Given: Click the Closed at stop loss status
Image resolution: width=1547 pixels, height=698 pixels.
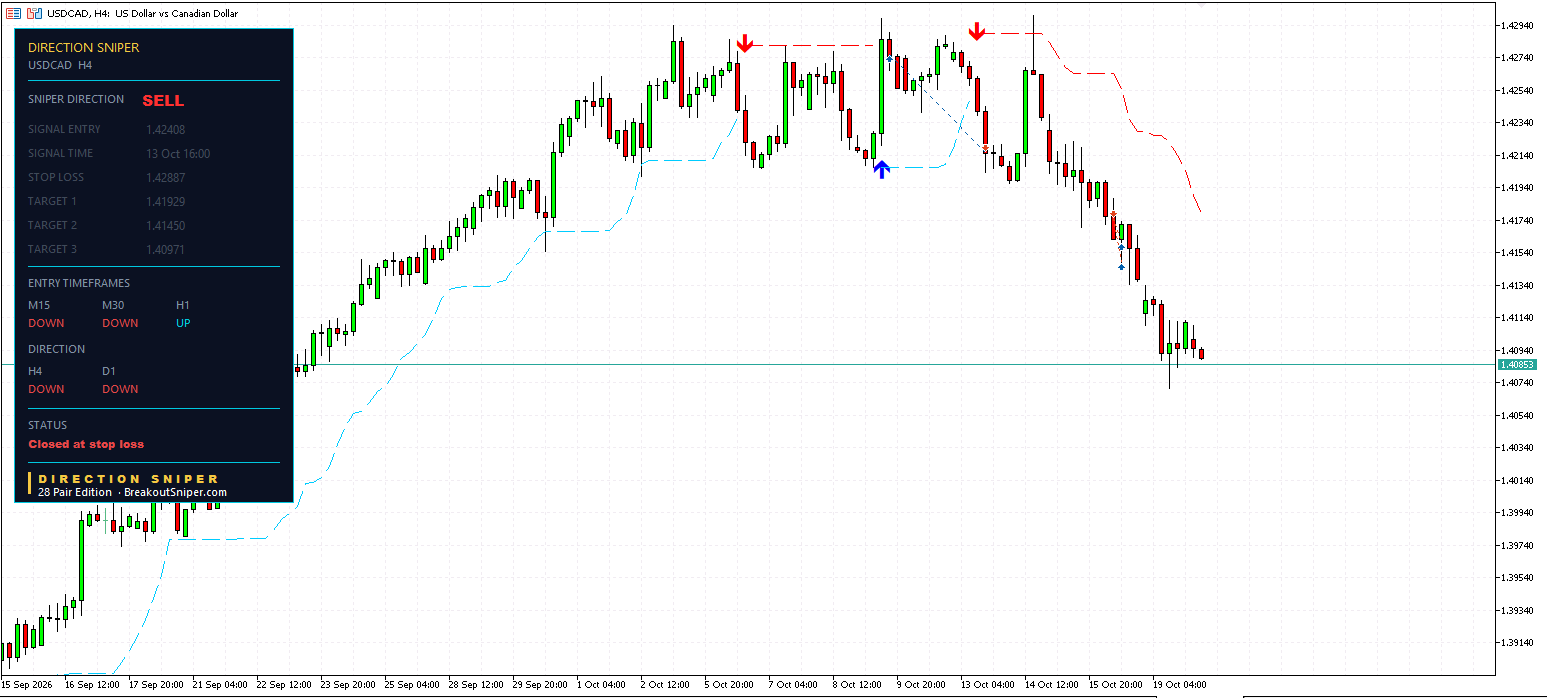Looking at the screenshot, I should (x=86, y=444).
